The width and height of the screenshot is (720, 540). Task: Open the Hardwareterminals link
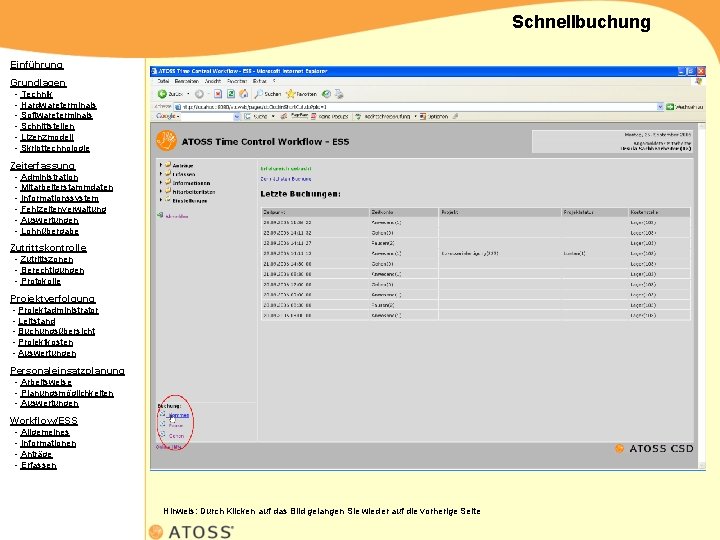(58, 105)
